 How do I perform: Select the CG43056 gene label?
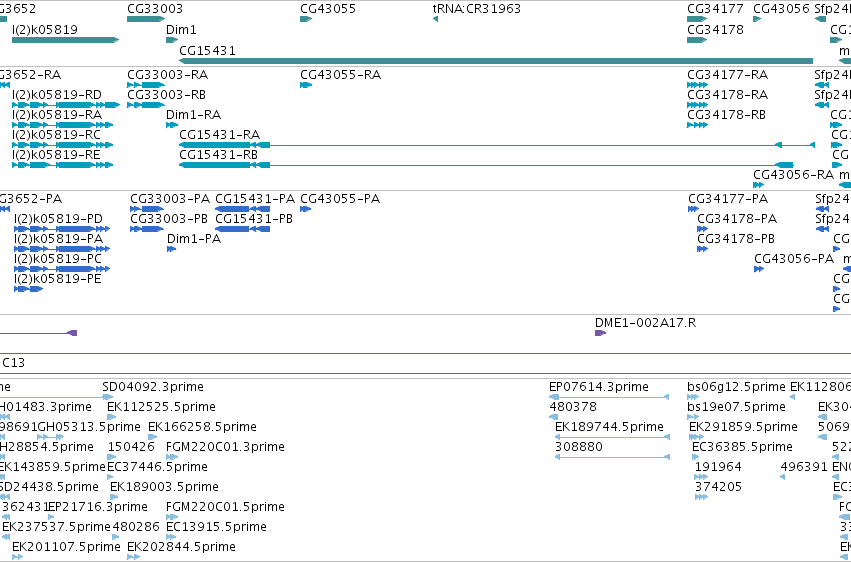[781, 9]
